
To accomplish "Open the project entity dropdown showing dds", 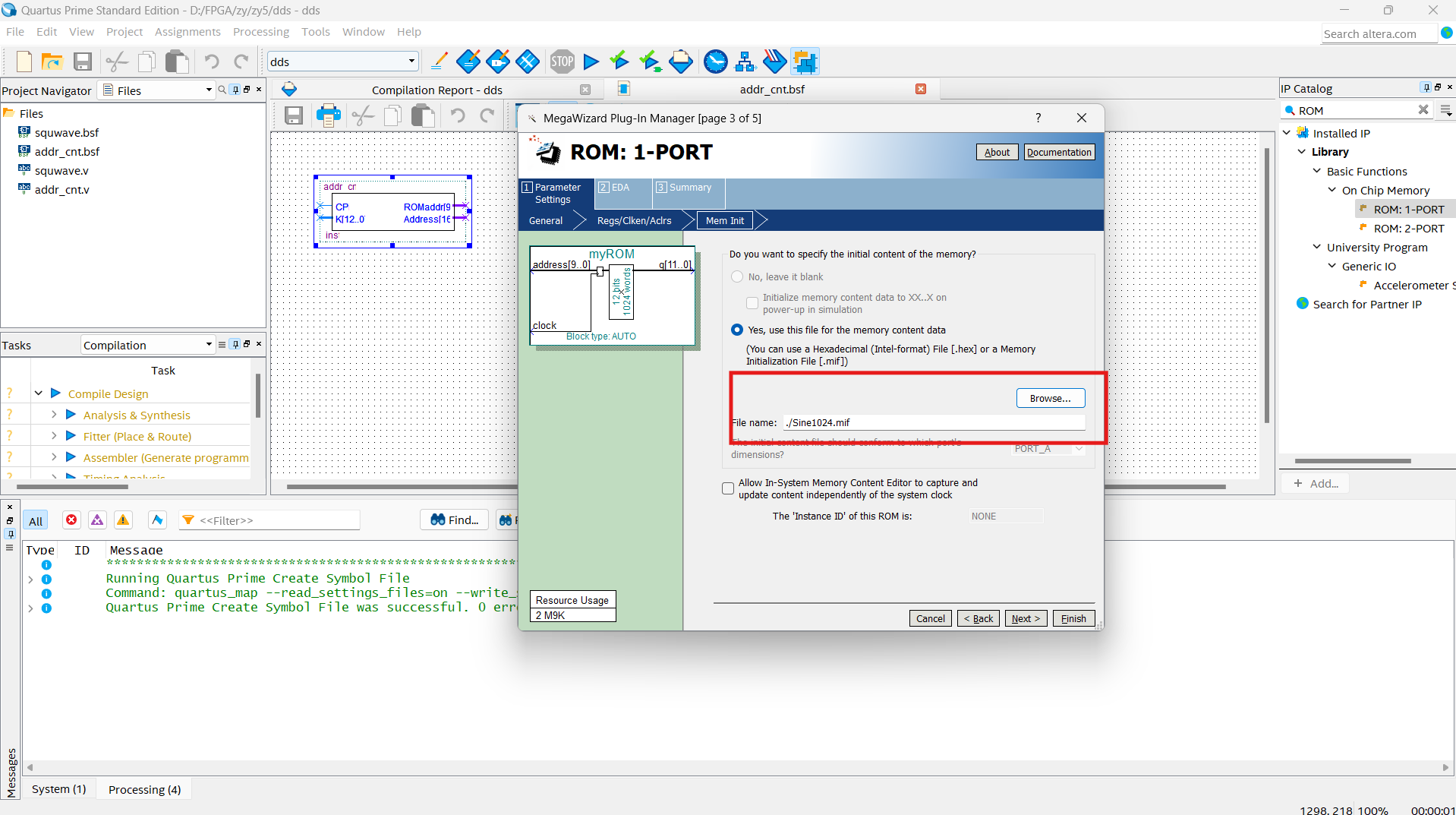I will point(342,62).
